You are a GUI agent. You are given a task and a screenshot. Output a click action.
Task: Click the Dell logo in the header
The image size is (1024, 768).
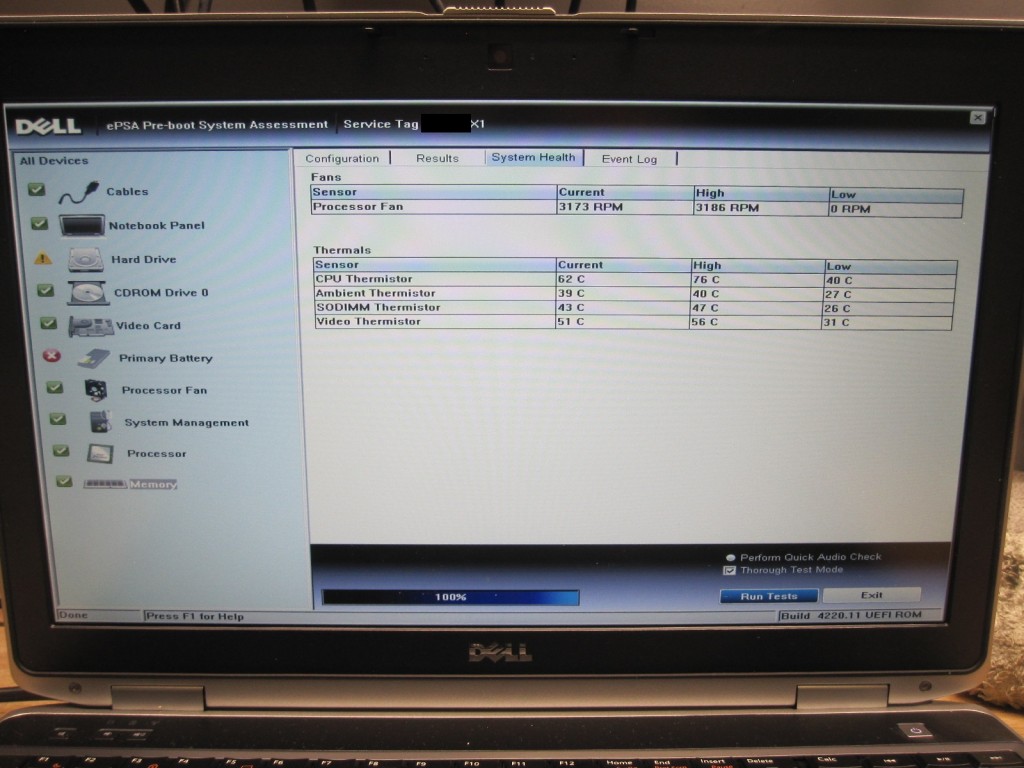tap(48, 126)
